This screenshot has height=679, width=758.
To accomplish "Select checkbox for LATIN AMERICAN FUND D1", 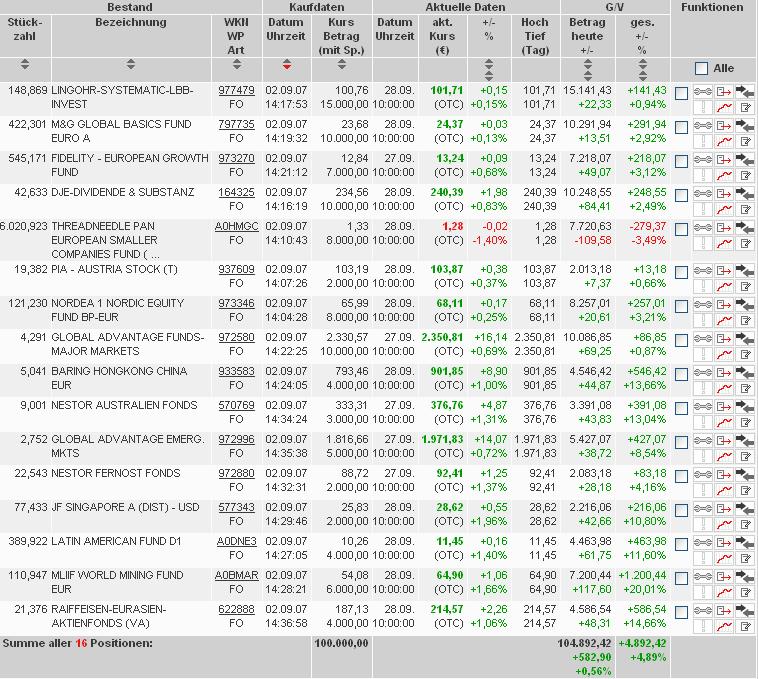I will (x=681, y=544).
